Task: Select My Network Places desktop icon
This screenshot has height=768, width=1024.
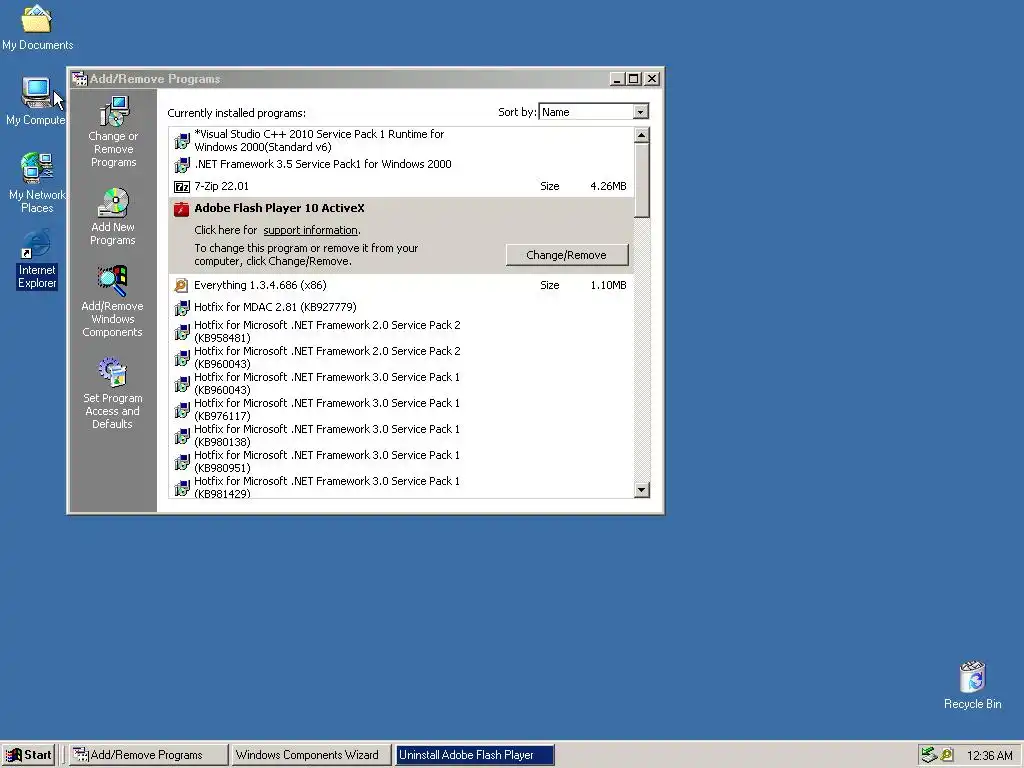Action: [x=37, y=168]
